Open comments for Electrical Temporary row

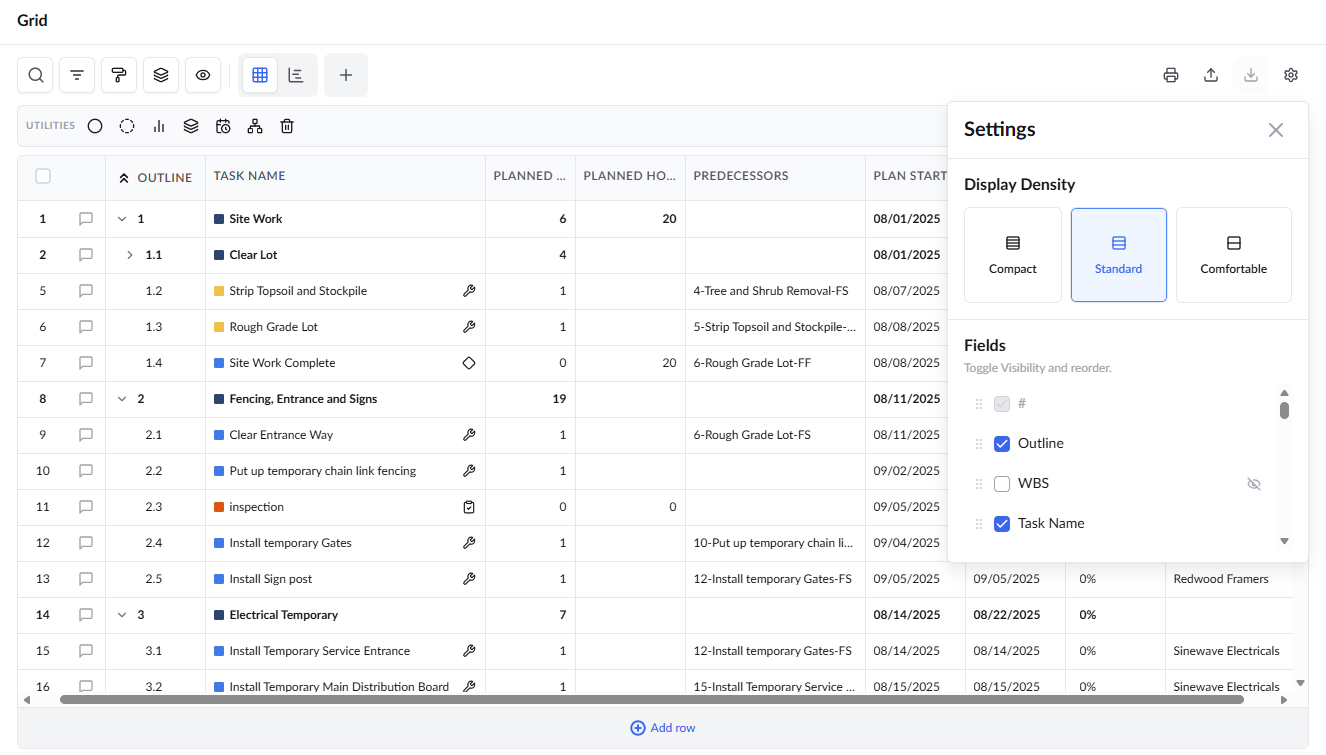click(86, 615)
